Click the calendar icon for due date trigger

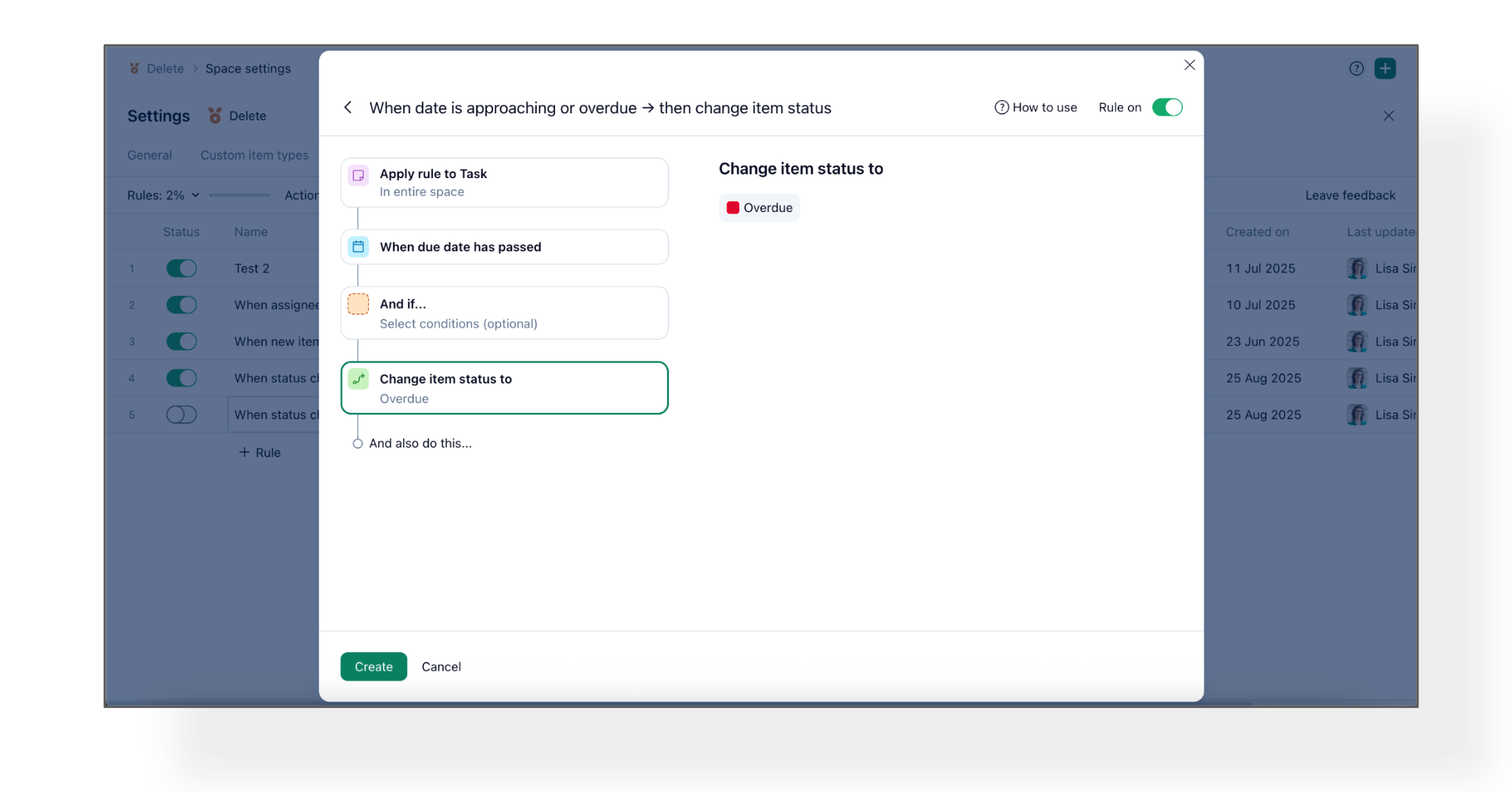[358, 247]
